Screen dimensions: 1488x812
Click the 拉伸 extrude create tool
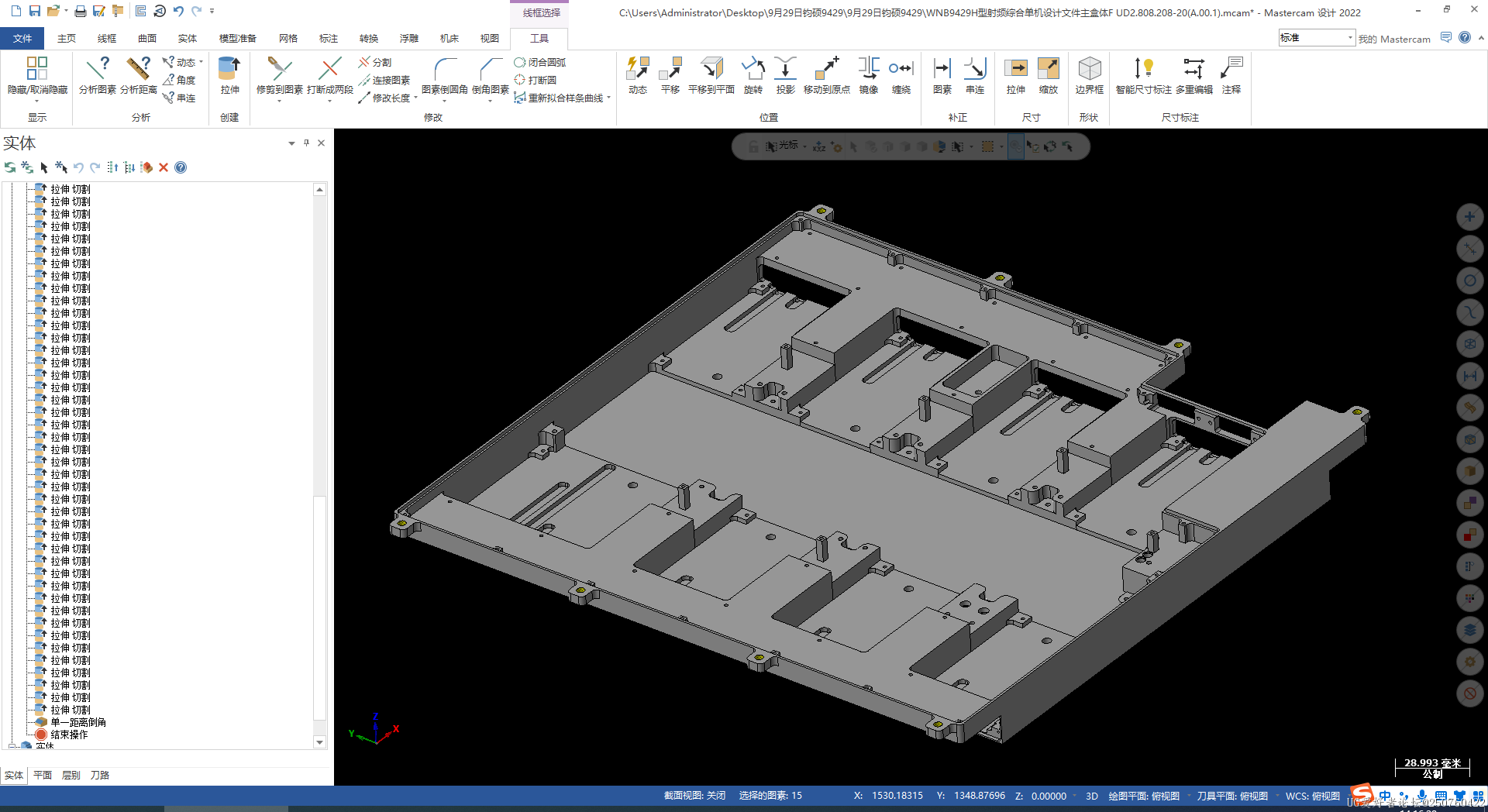tap(229, 75)
